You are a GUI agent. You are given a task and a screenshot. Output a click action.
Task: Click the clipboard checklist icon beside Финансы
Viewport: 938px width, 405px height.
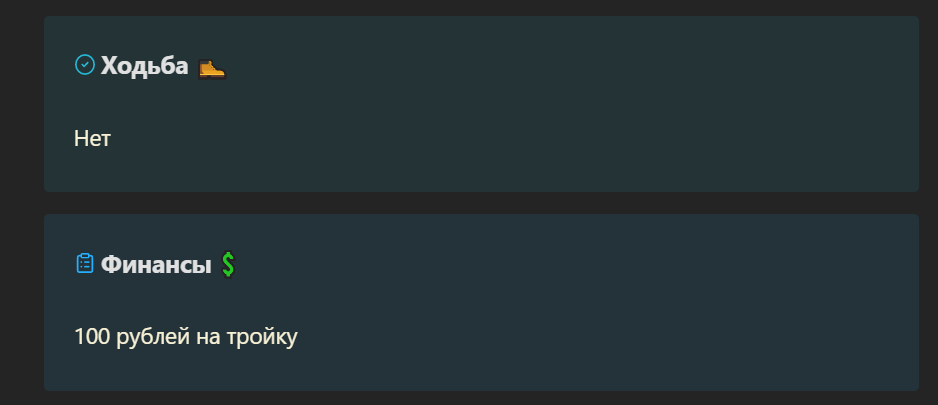(x=85, y=263)
